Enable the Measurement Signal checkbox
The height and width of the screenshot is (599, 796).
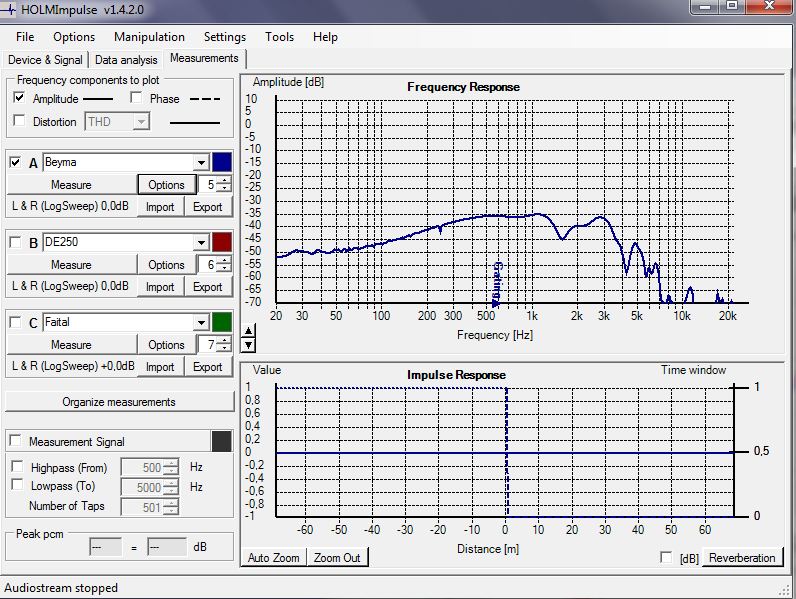pos(16,441)
